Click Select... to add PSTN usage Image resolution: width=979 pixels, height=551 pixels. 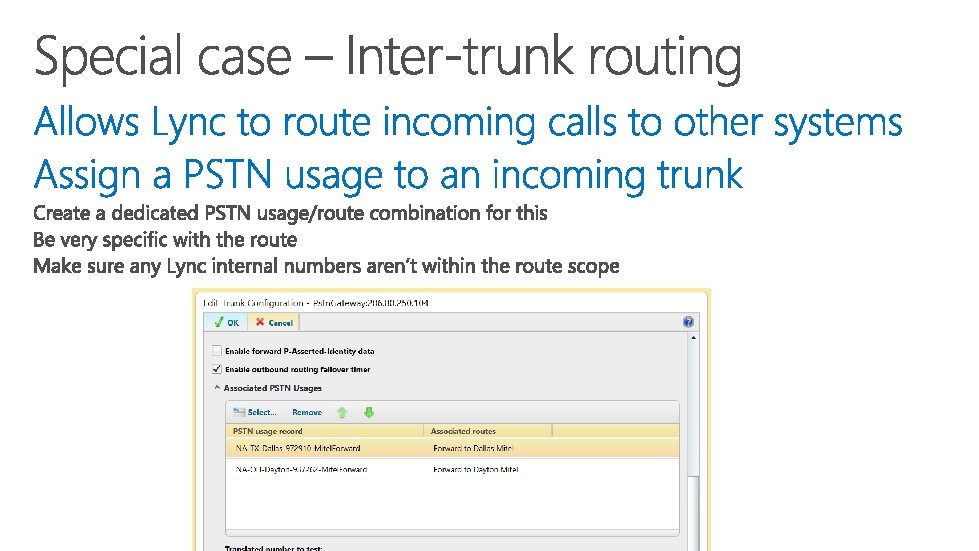[x=255, y=412]
